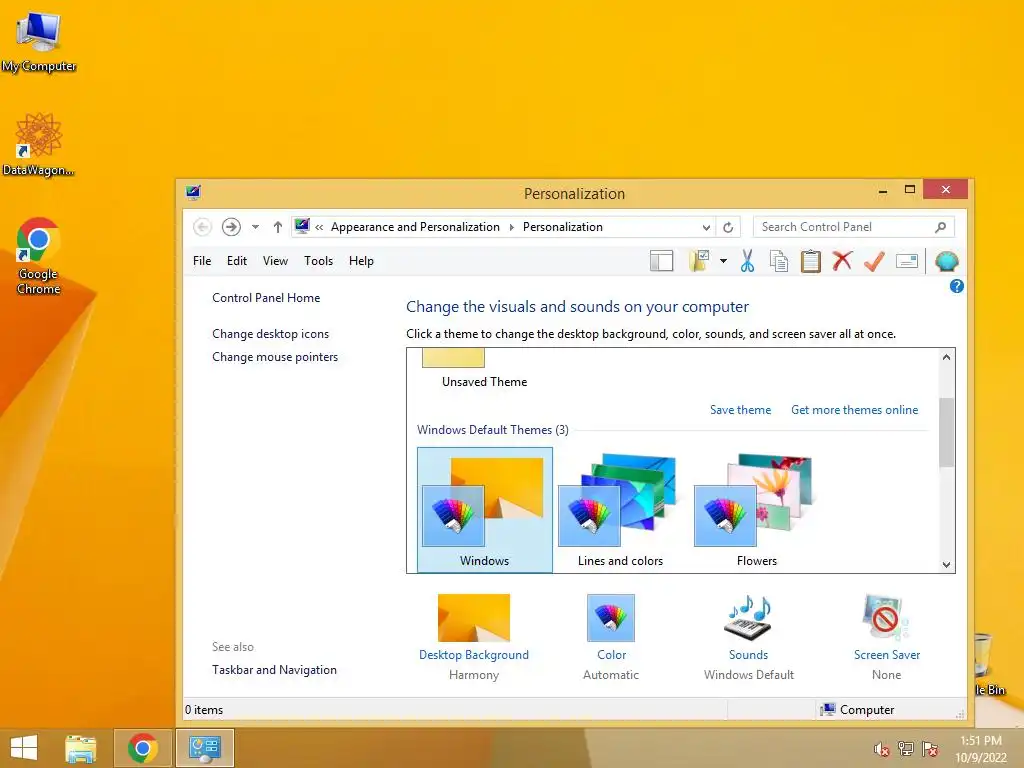The width and height of the screenshot is (1024, 768).
Task: Click Control Panel taskbar button
Action: pos(205,748)
